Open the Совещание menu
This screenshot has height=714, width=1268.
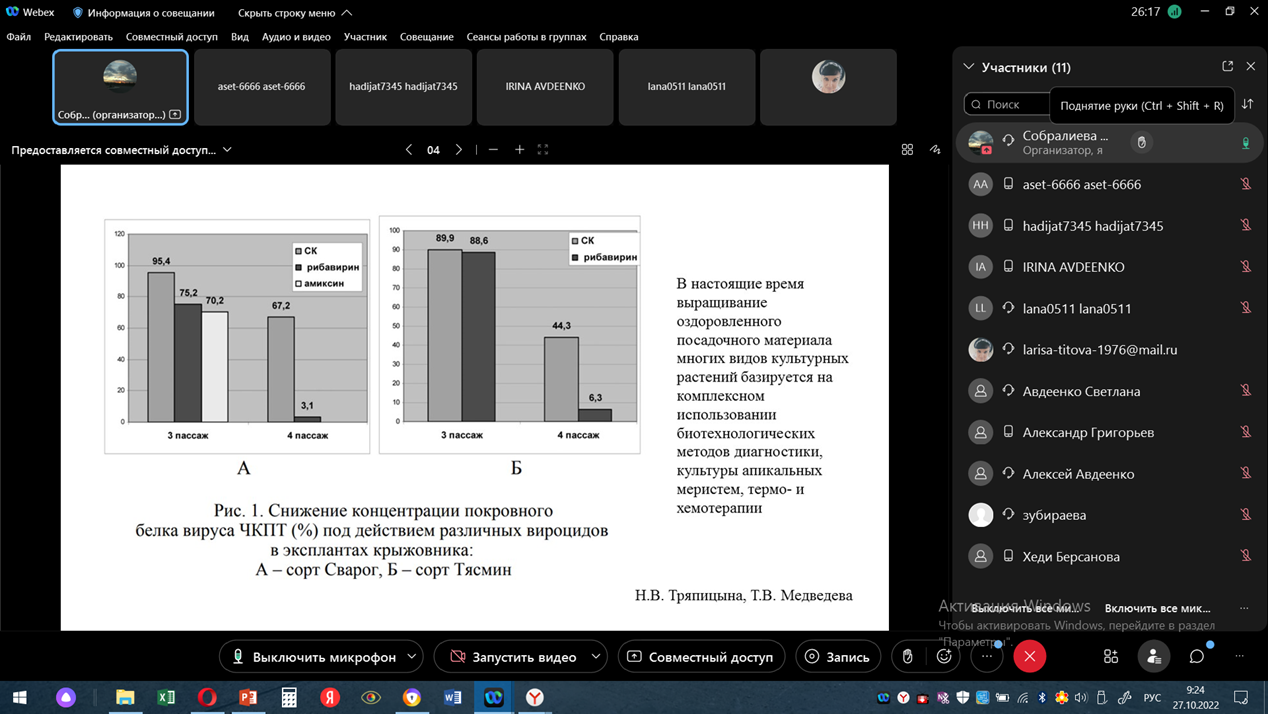tap(427, 37)
